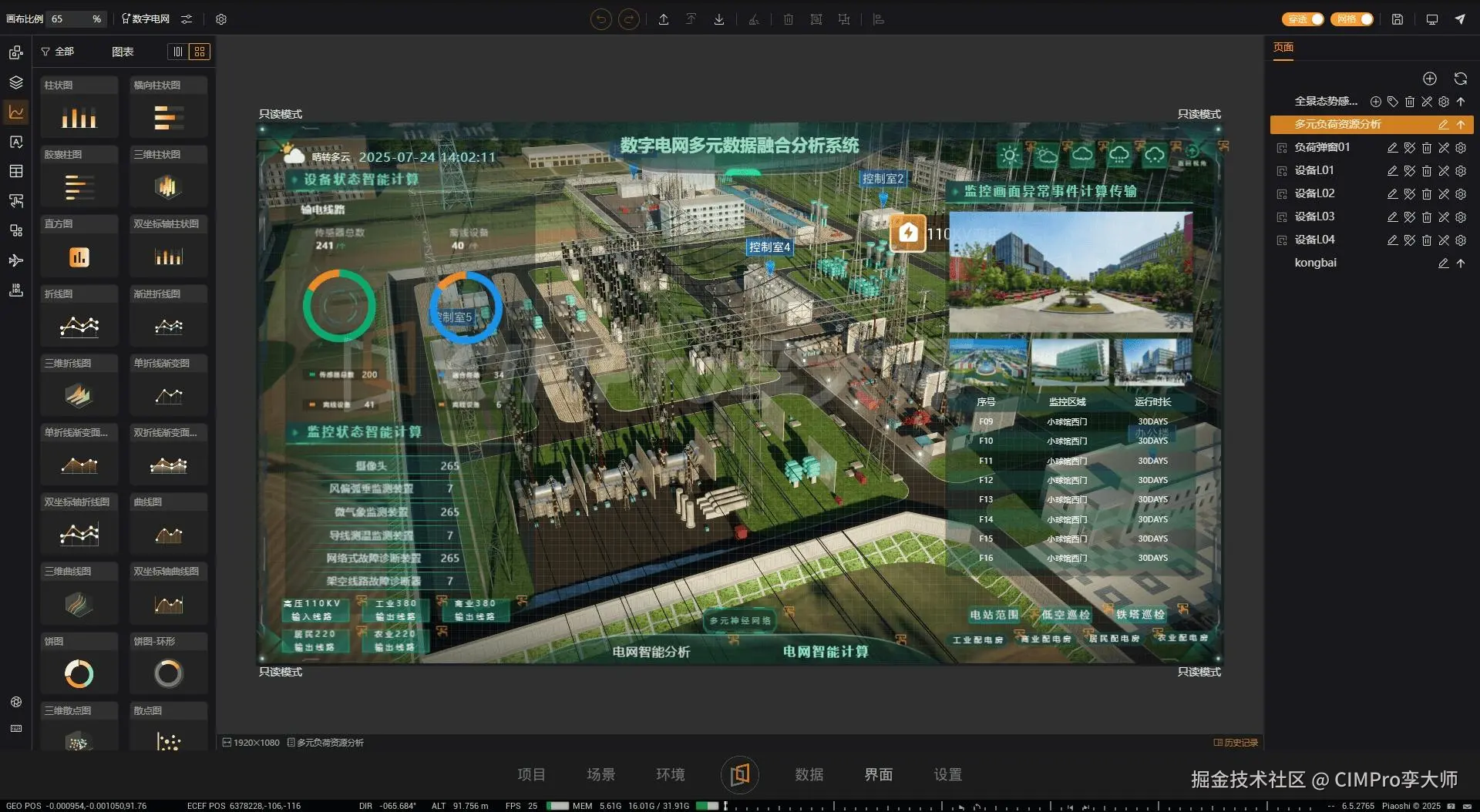This screenshot has height=812, width=1480.
Task: Move 多元负荷资源分析 page up
Action: click(1460, 125)
